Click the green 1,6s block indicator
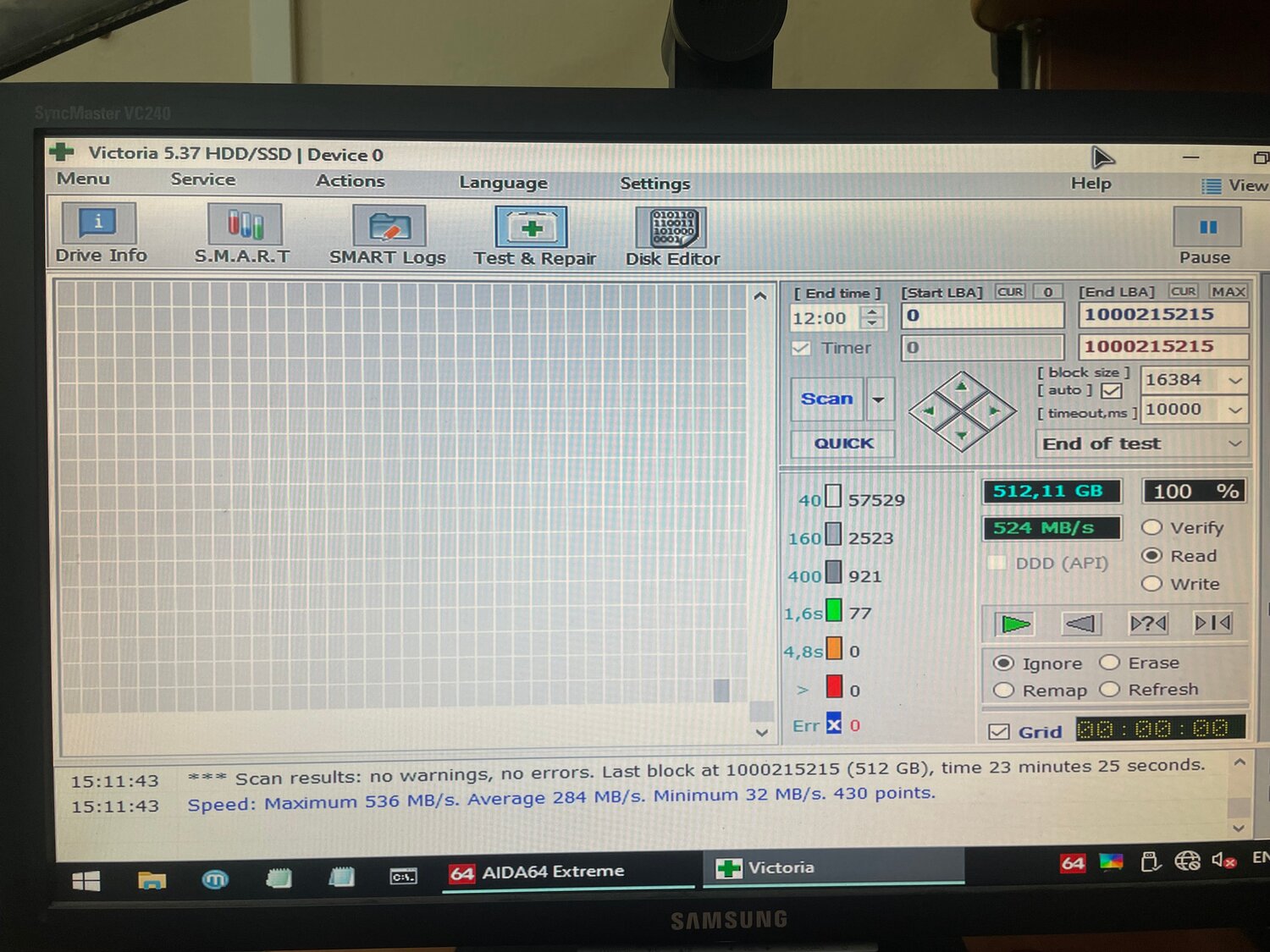The height and width of the screenshot is (952, 1270). coord(833,610)
